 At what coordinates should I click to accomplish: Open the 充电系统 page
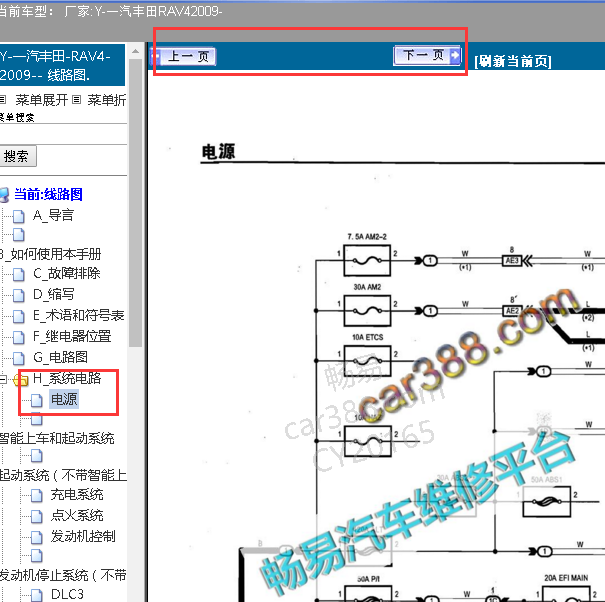tap(77, 495)
